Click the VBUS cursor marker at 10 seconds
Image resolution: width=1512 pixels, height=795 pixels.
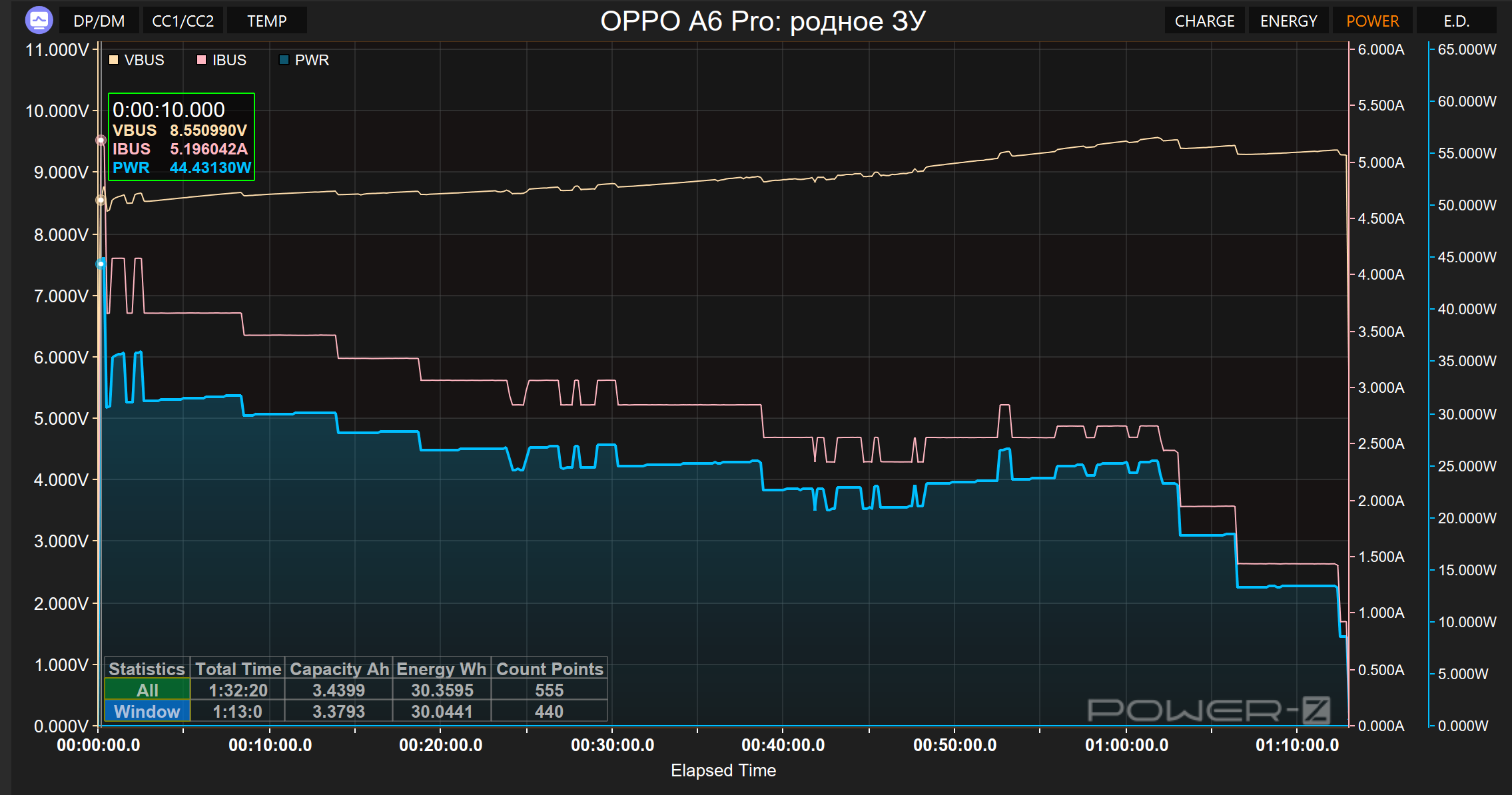(101, 200)
